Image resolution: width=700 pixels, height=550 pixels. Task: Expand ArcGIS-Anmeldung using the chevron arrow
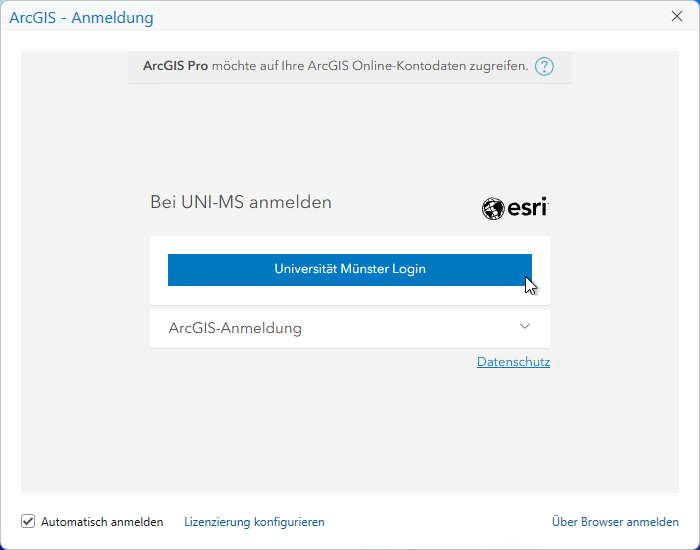[525, 327]
